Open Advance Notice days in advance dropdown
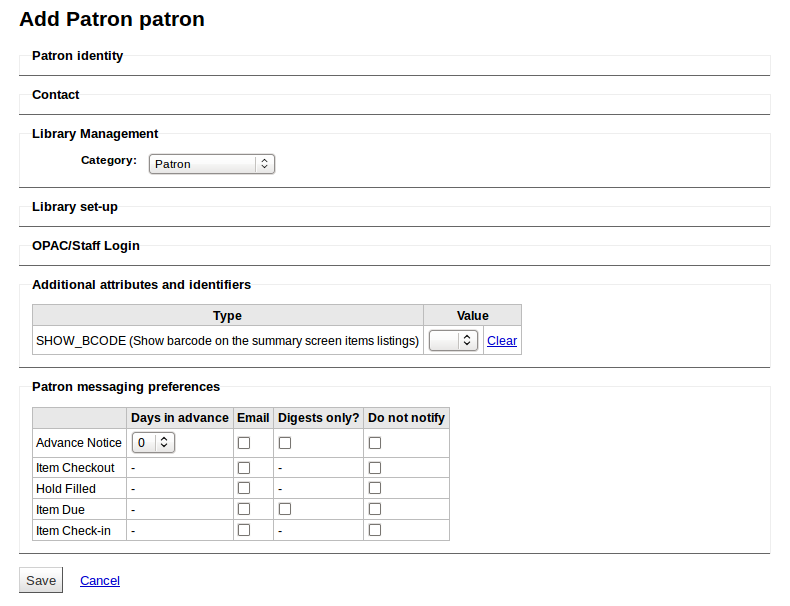 [153, 442]
